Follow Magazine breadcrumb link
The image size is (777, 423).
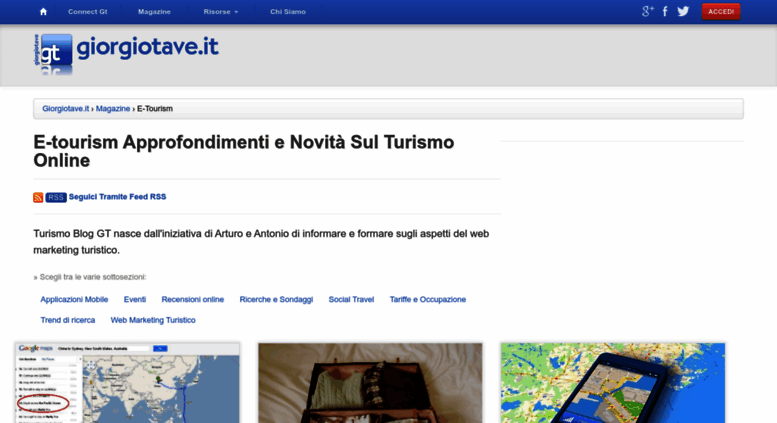click(113, 108)
